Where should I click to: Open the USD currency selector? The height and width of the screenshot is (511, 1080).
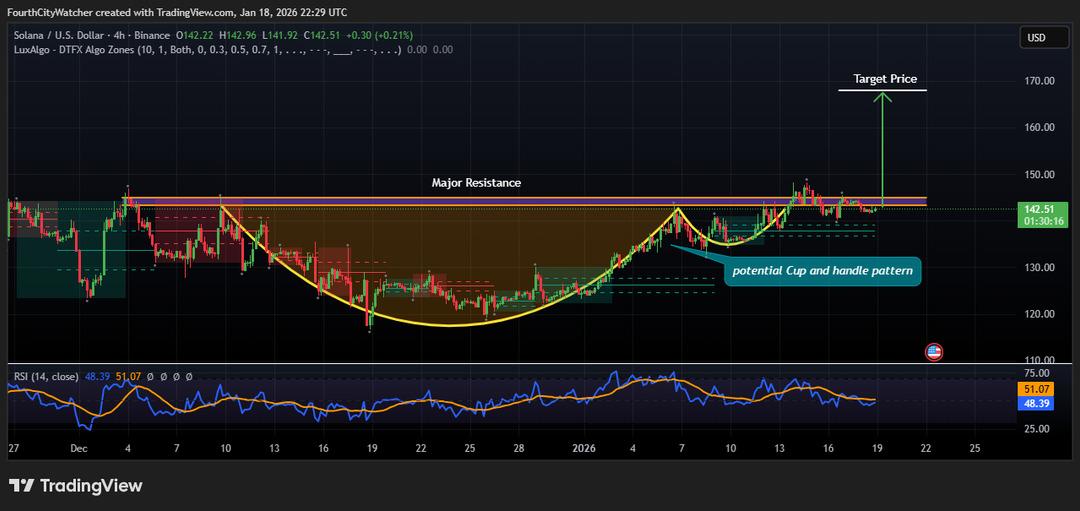[x=1036, y=38]
